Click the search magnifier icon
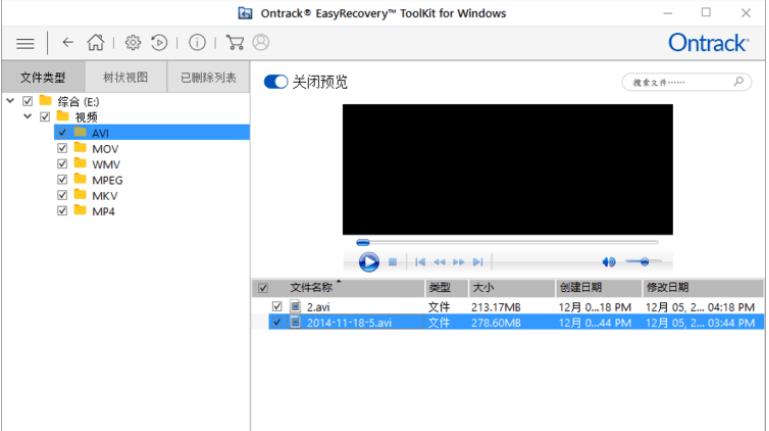The image size is (769, 431). point(739,81)
